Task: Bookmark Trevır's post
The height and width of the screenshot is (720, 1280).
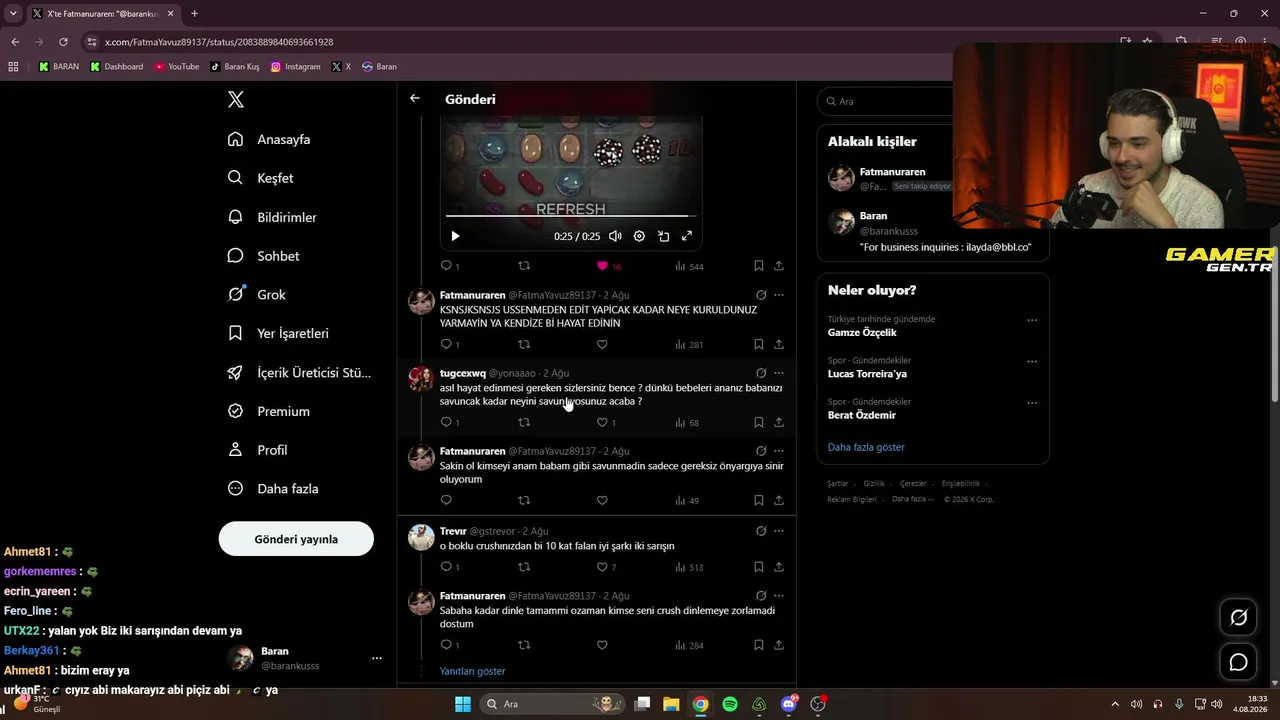Action: pyautogui.click(x=759, y=567)
